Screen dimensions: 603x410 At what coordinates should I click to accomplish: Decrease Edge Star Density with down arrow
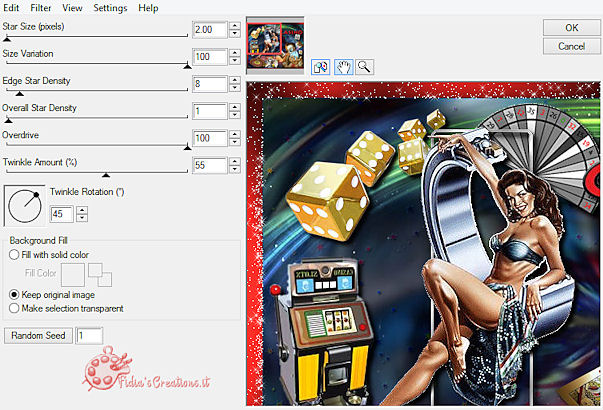[235, 88]
